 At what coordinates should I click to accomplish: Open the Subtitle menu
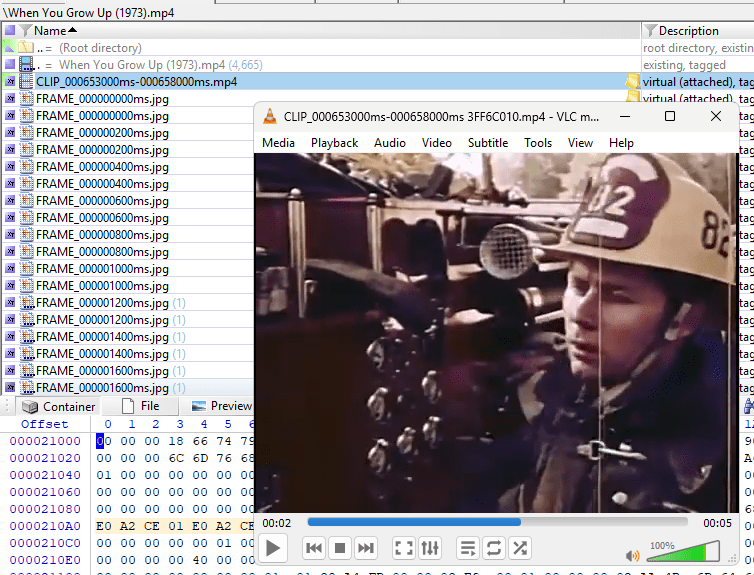(488, 143)
